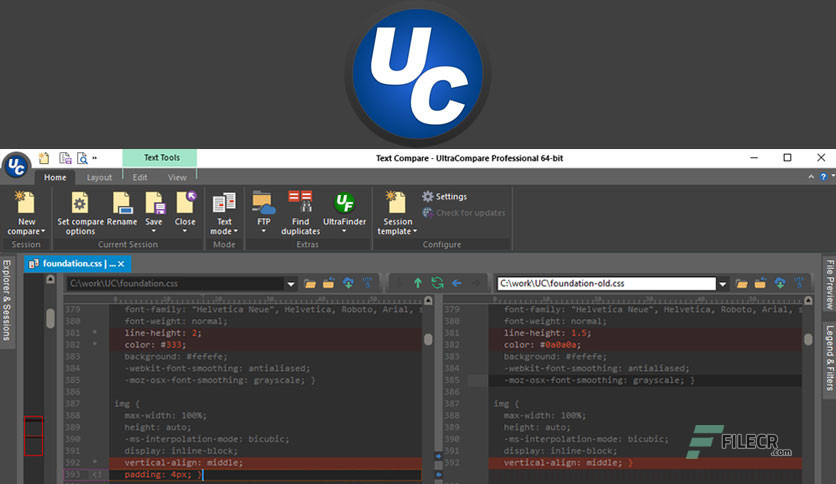
Task: Open Set compare options
Action: [x=80, y=213]
